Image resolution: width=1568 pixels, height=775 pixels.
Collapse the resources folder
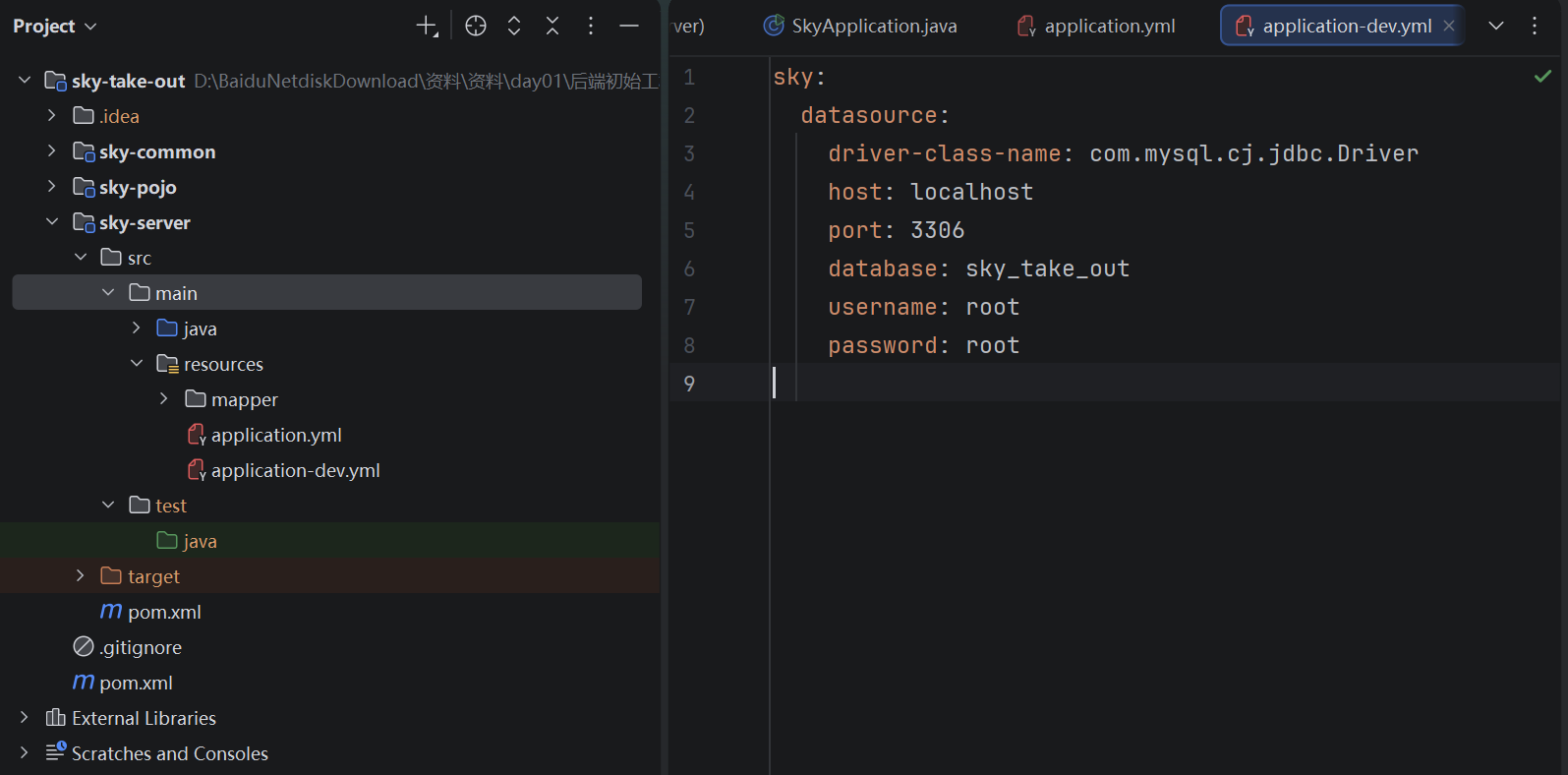click(x=137, y=363)
